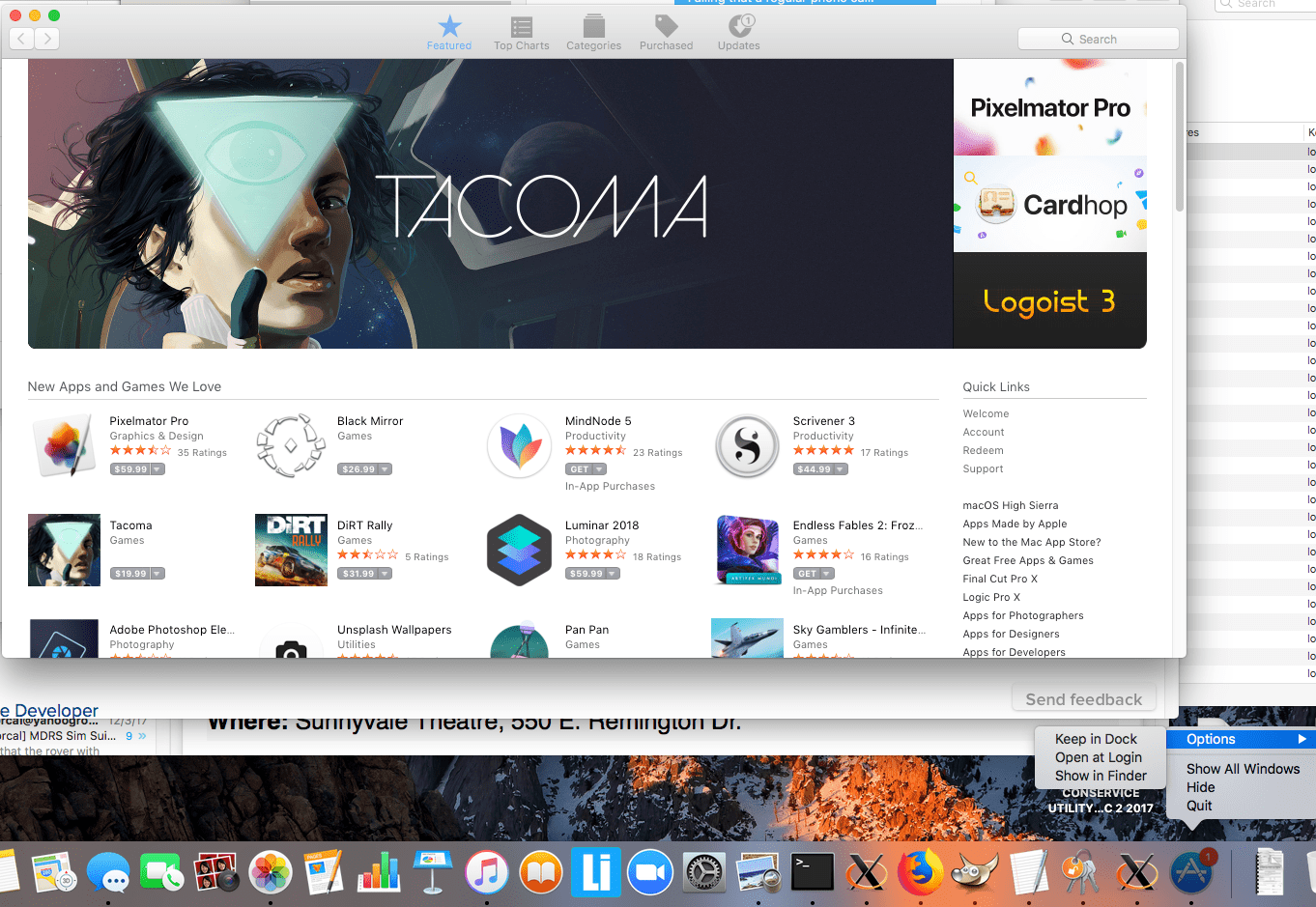Open the Apps Made by Apple link
The image size is (1316, 907).
click(1015, 524)
